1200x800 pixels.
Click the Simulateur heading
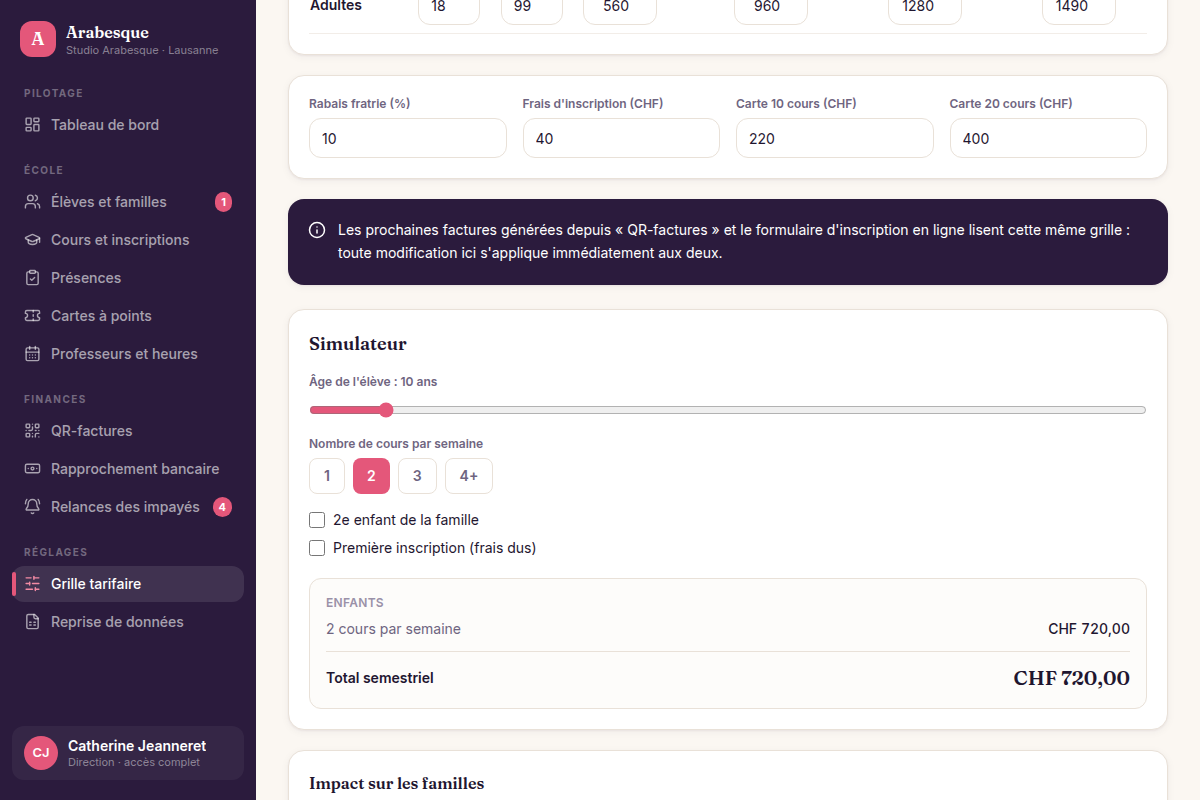pos(358,344)
